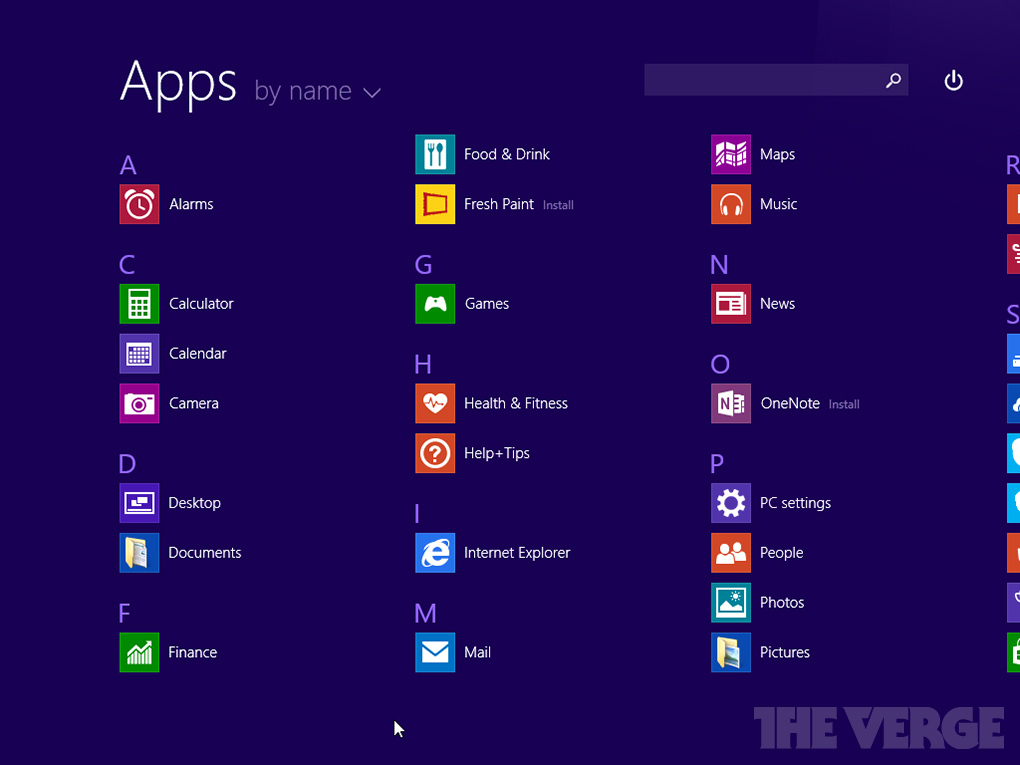
Task: Click the 'Pictures' label text
Action: (785, 652)
